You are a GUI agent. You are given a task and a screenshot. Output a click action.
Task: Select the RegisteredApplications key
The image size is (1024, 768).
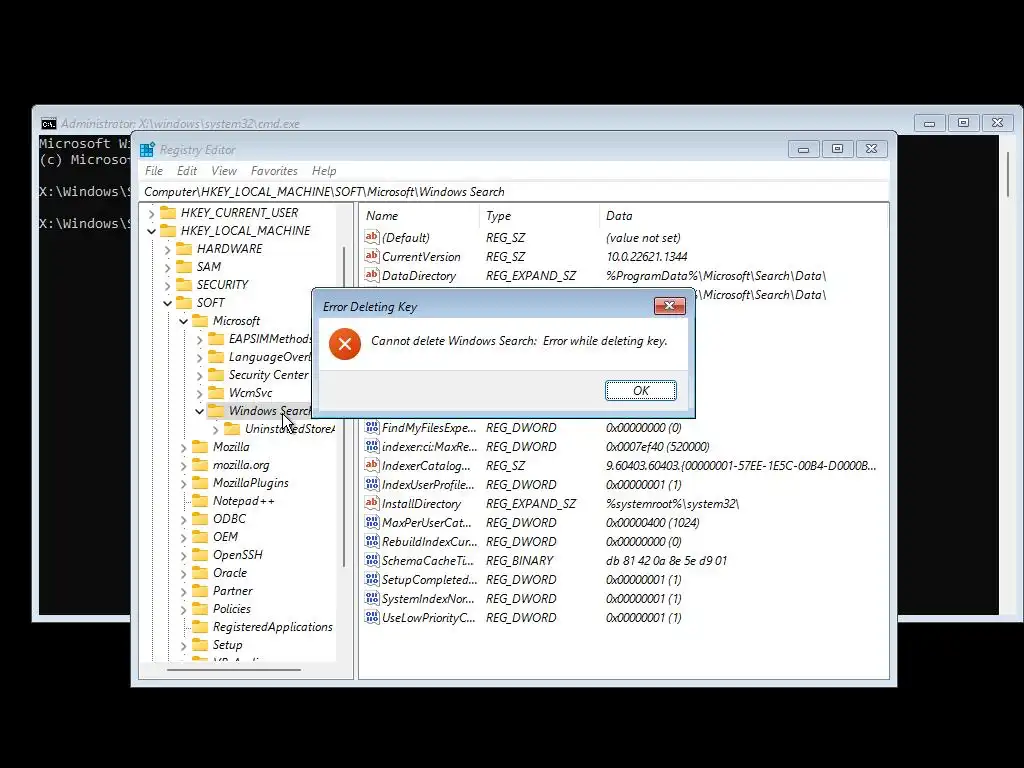tap(273, 626)
